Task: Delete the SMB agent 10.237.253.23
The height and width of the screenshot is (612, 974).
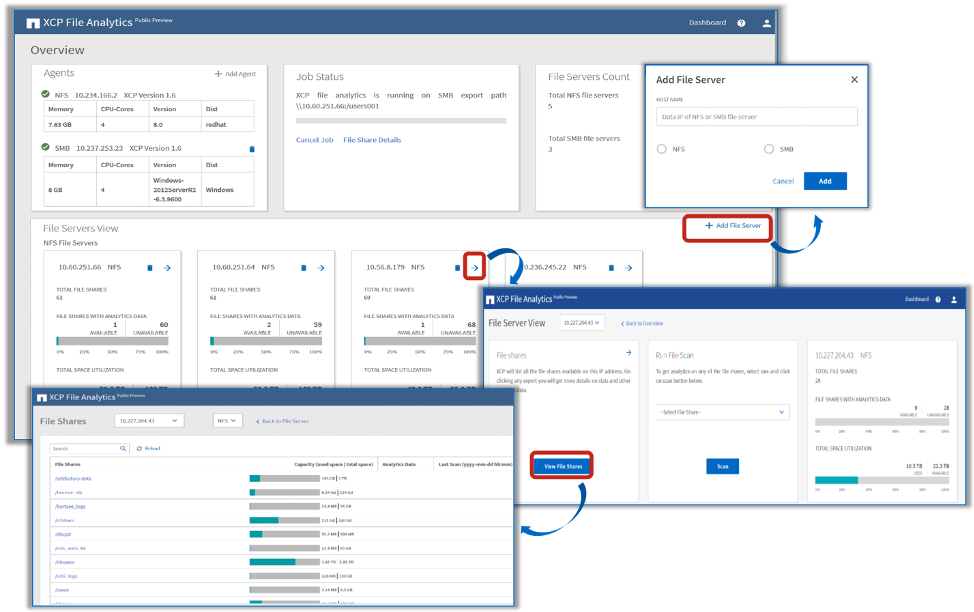Action: [251, 149]
